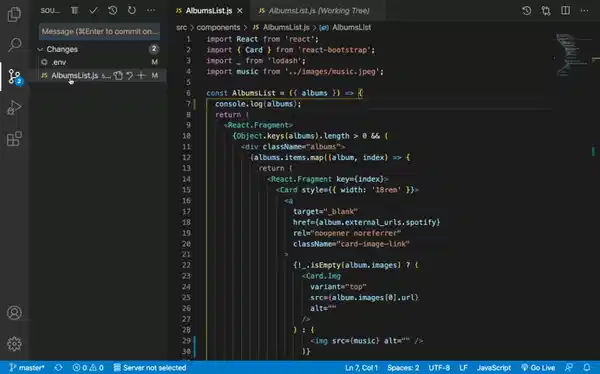The width and height of the screenshot is (600, 374).
Task: Select the .env file in Changes
Action: click(99, 62)
